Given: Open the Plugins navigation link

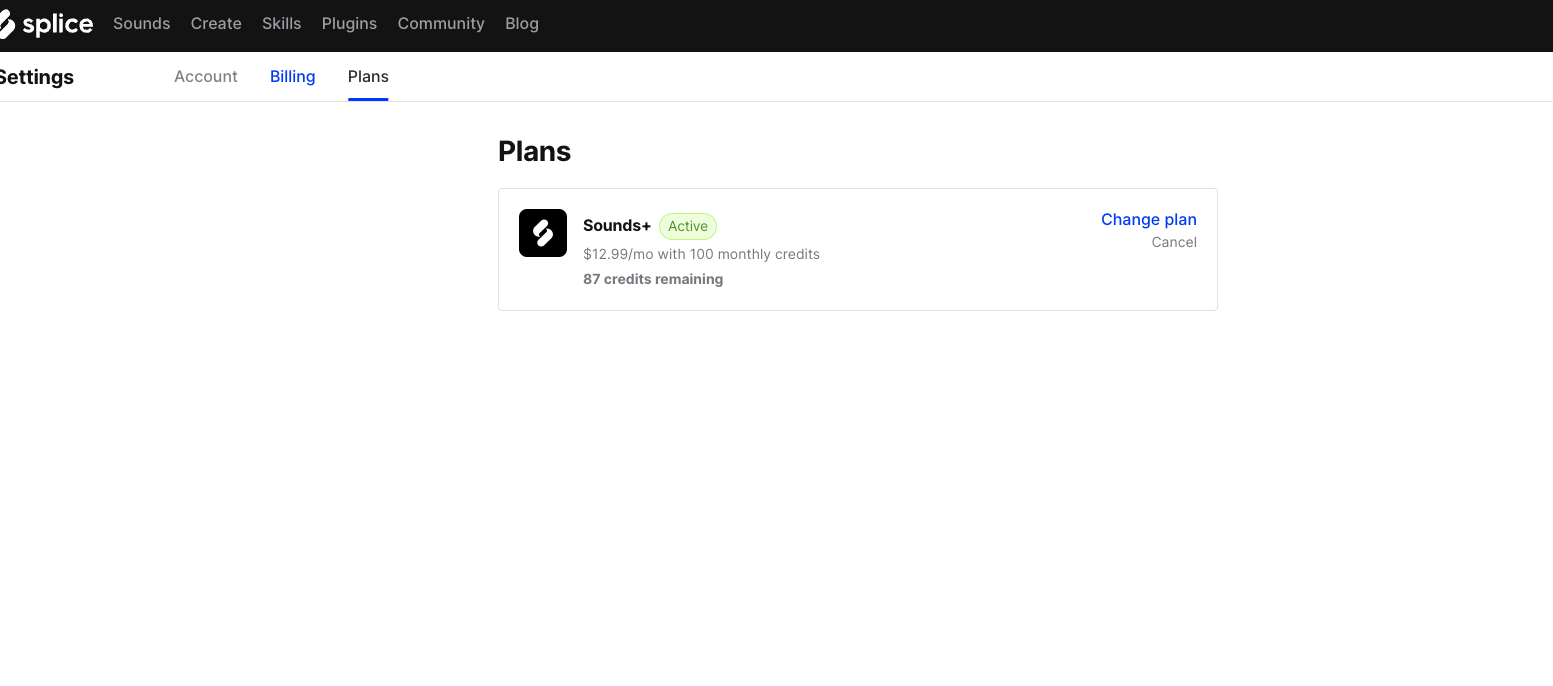Looking at the screenshot, I should pyautogui.click(x=350, y=23).
